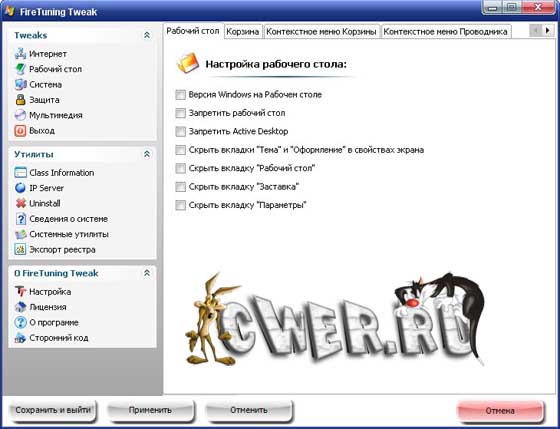This screenshot has height=429, width=560.
Task: Collapse the Утилиты panel section
Action: tap(147, 154)
